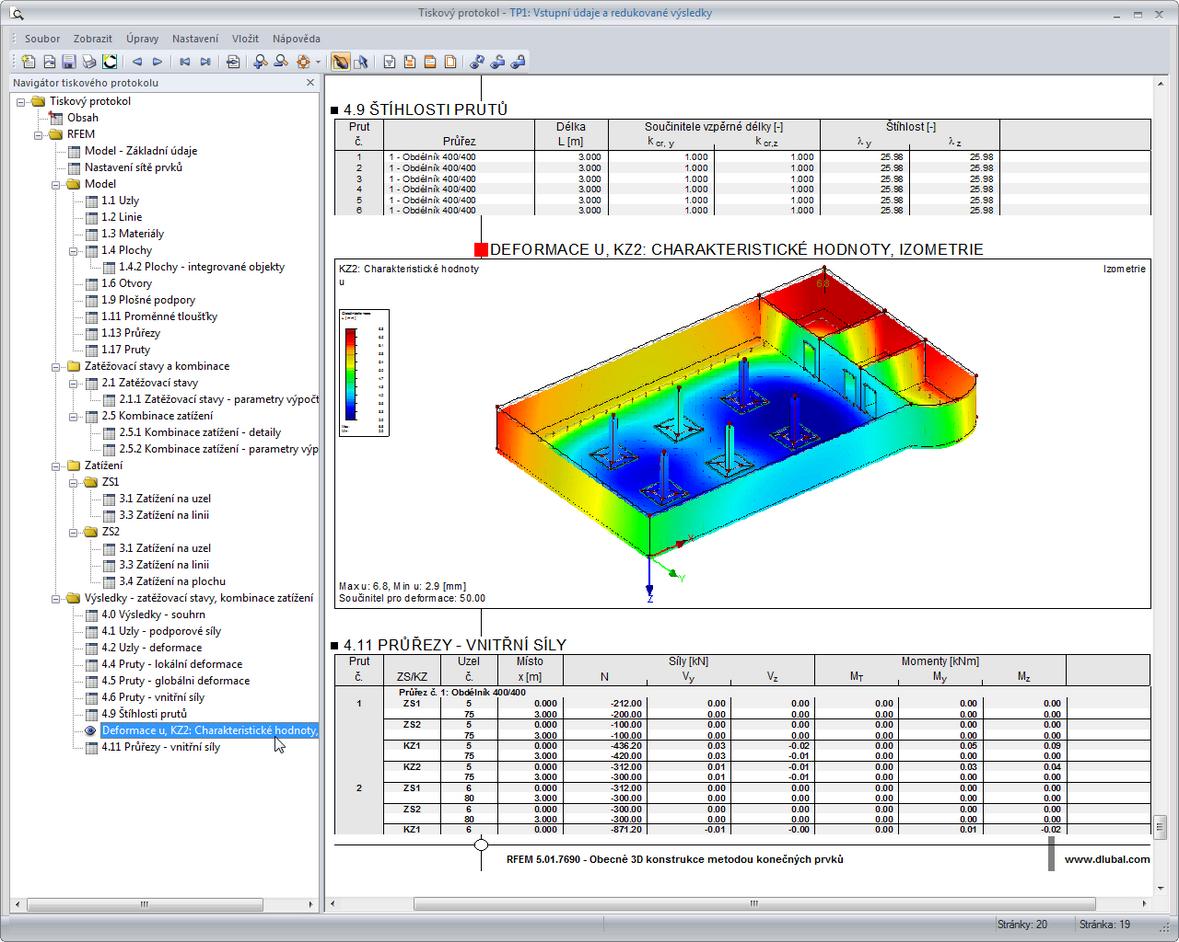Screen dimensions: 1179x942
Task: Select Obsah in the navigator tree
Action: click(x=83, y=117)
